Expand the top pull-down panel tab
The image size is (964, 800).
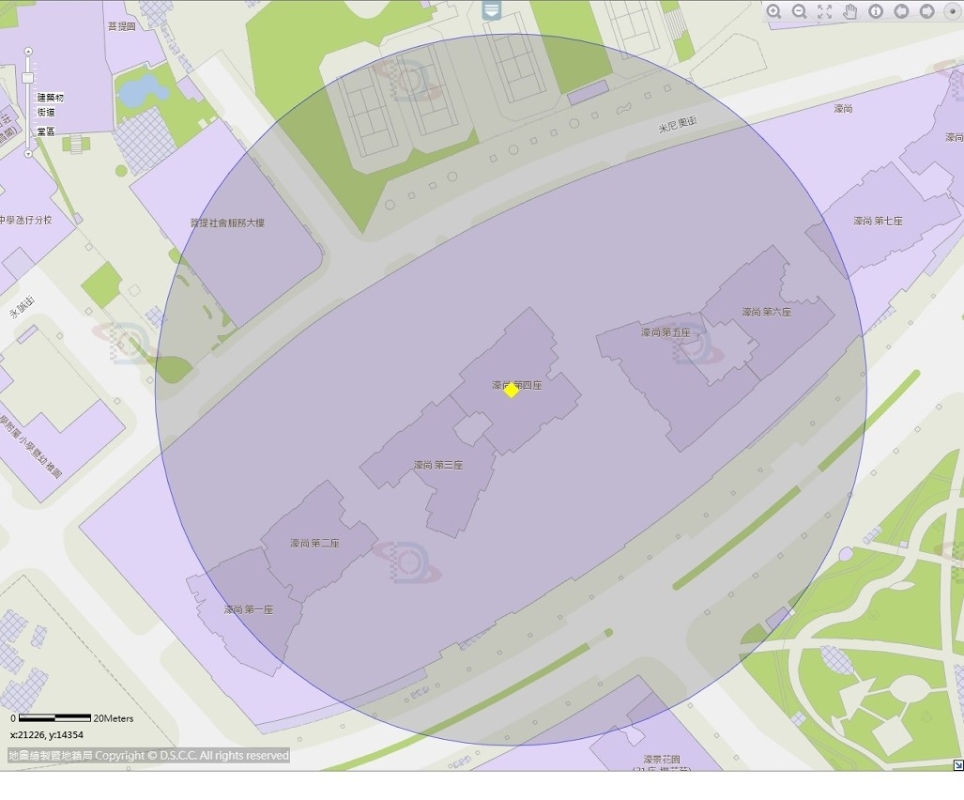(x=491, y=10)
